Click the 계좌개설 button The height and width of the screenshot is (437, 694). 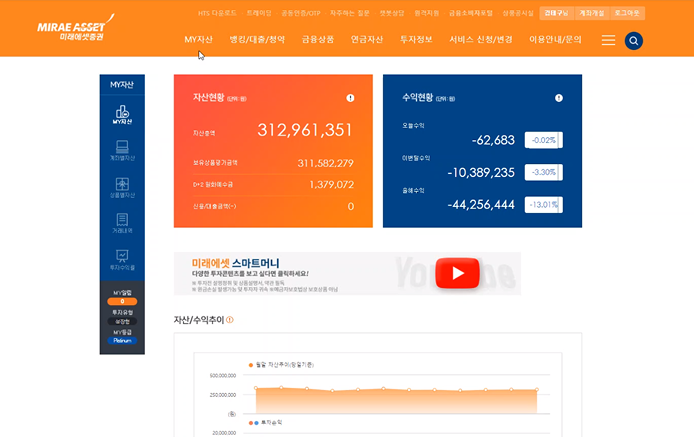pyautogui.click(x=592, y=13)
